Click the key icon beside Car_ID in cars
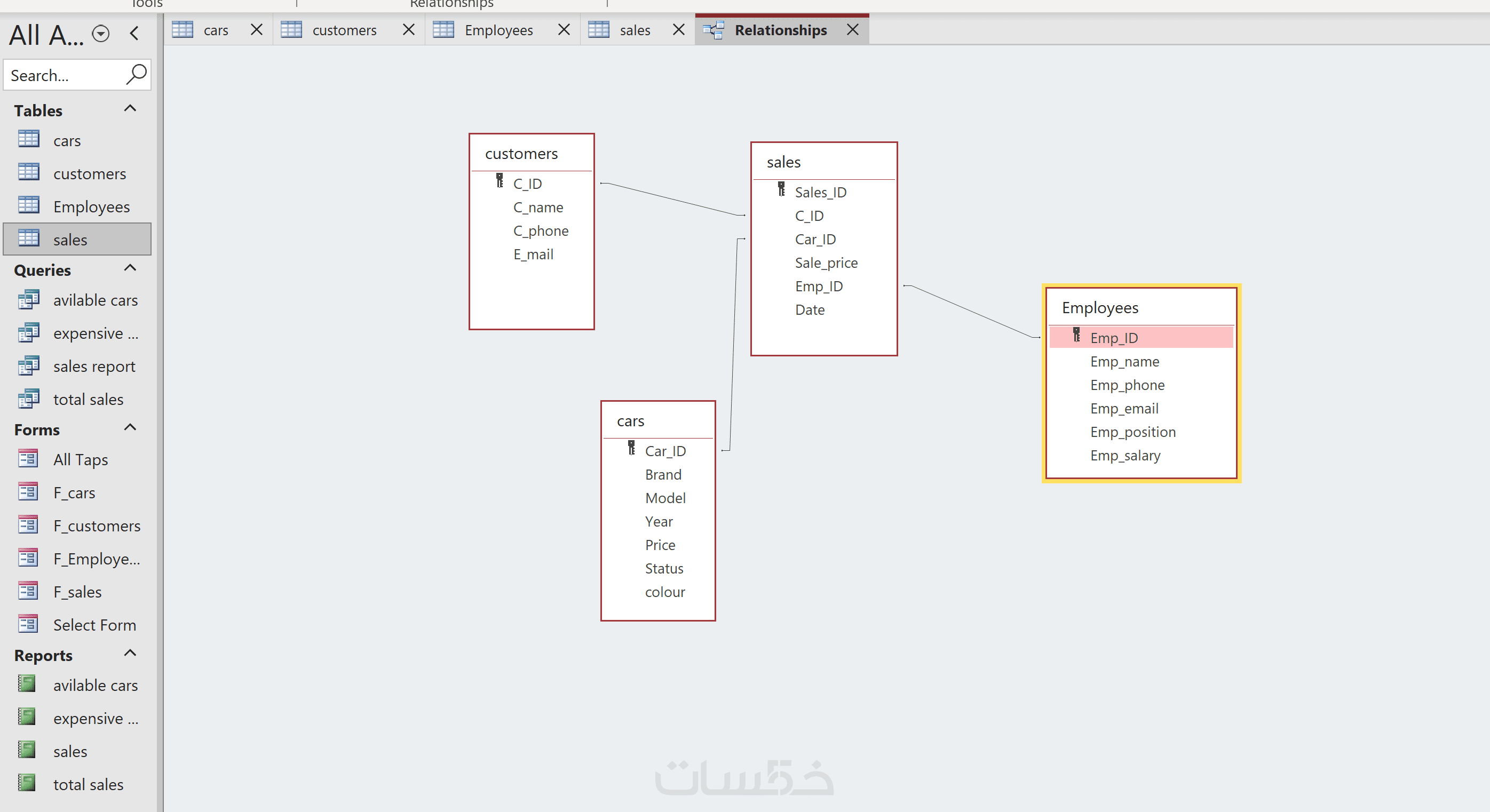Viewport: 1490px width, 812px height. (x=632, y=449)
